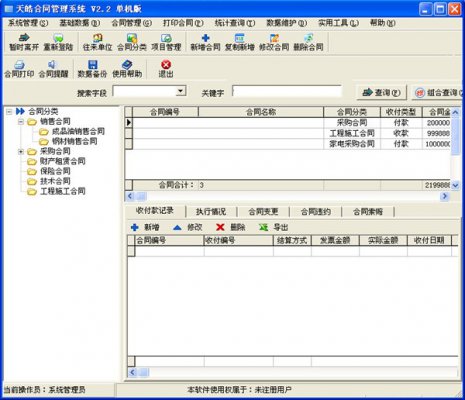Click the 导出 export button

coord(273,227)
